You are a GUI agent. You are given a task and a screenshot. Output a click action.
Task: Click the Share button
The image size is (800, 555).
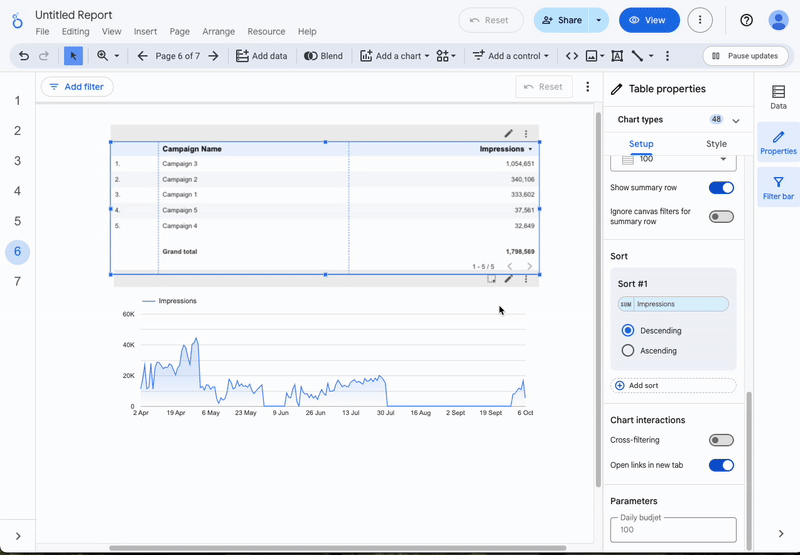click(x=562, y=20)
